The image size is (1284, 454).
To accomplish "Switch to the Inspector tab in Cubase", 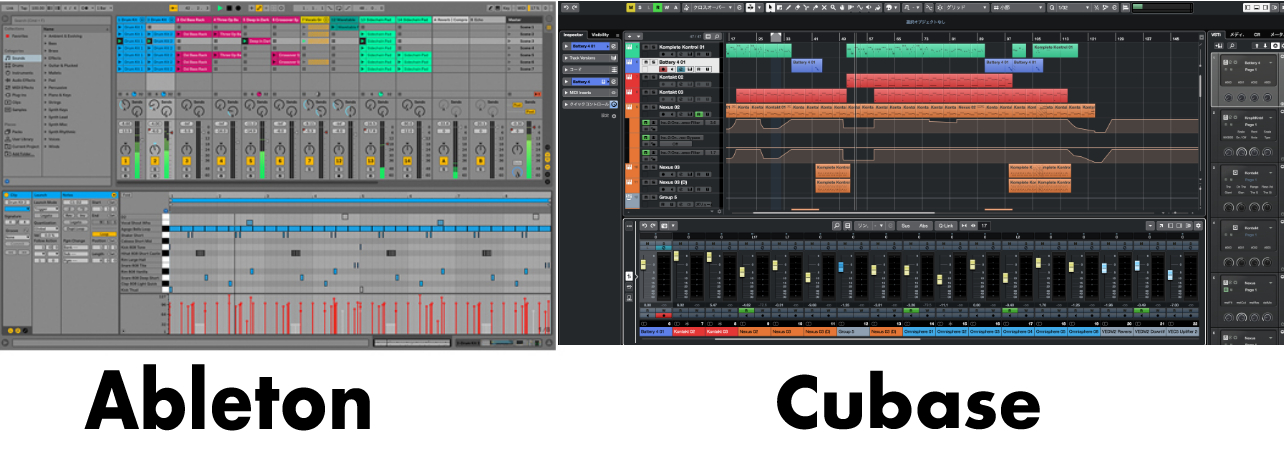I will pos(573,35).
